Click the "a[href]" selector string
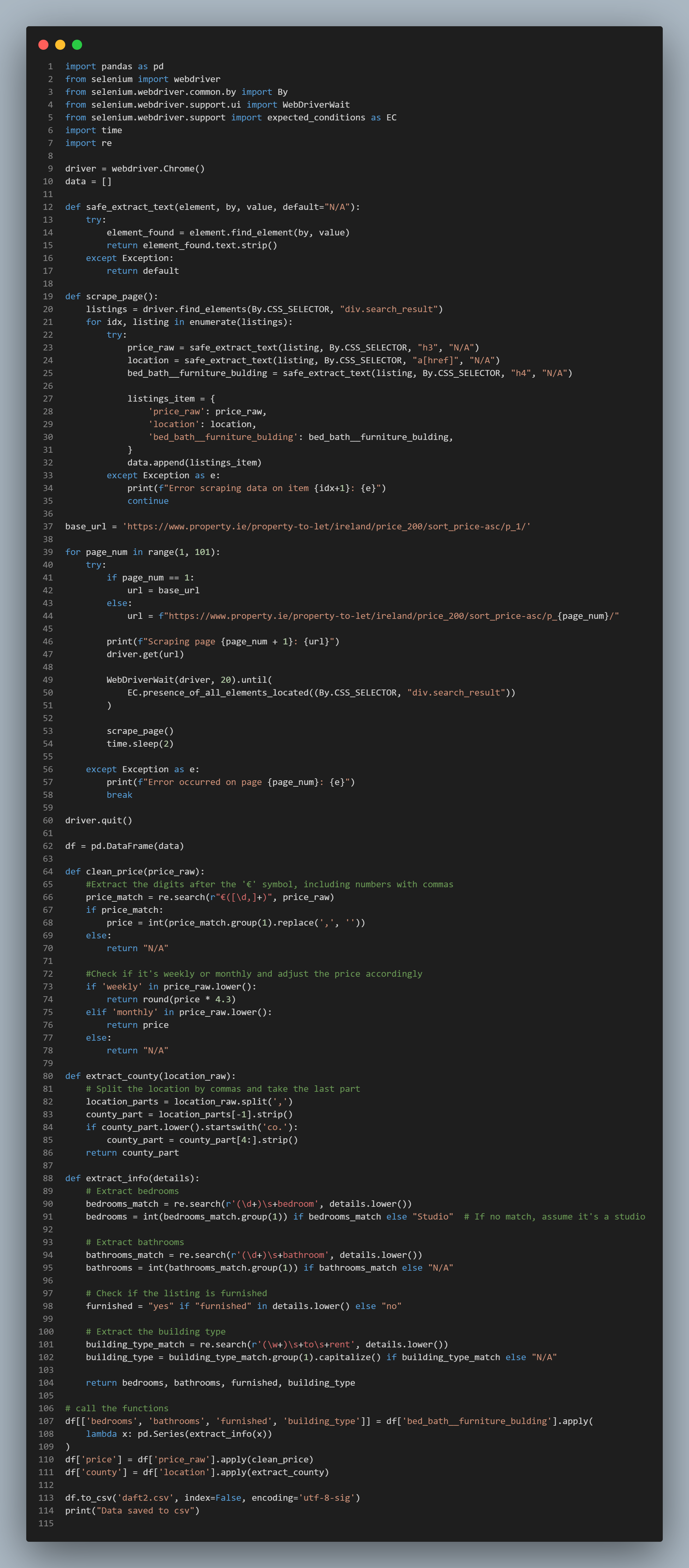Viewport: 689px width, 1568px height. (x=436, y=360)
